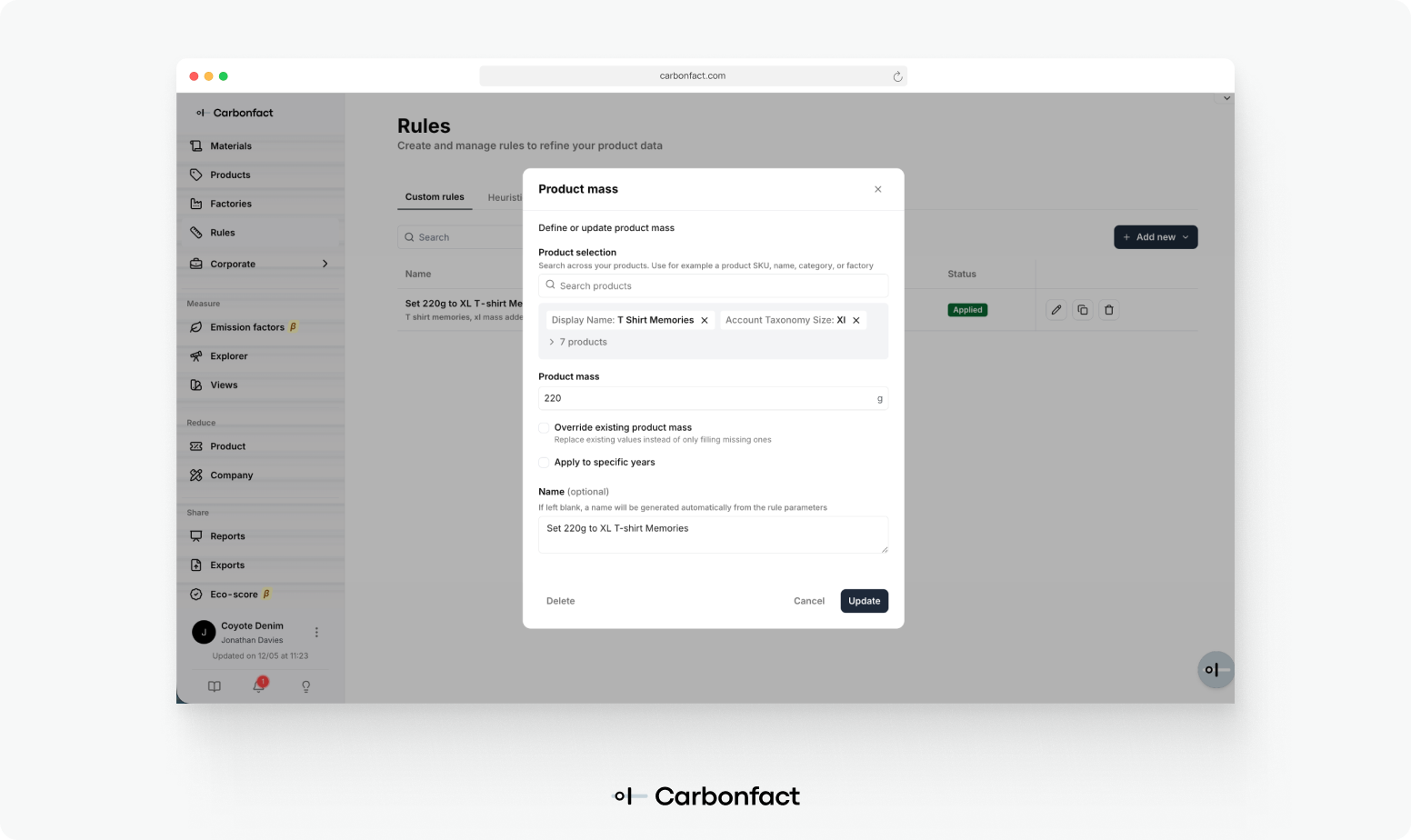This screenshot has height=840, width=1411.
Task: Remove Account Taxonomy Size XI filter
Action: pos(856,320)
